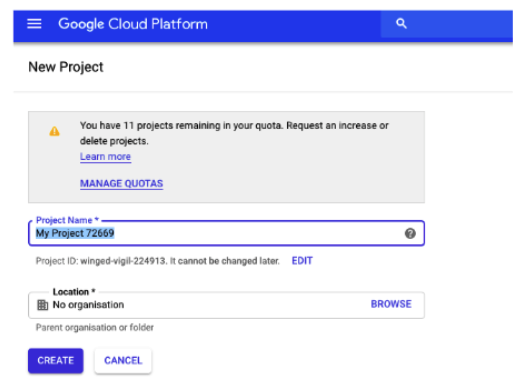Click the Google Cloud Platform title
Screen dimensions: 529x392
tap(133, 24)
